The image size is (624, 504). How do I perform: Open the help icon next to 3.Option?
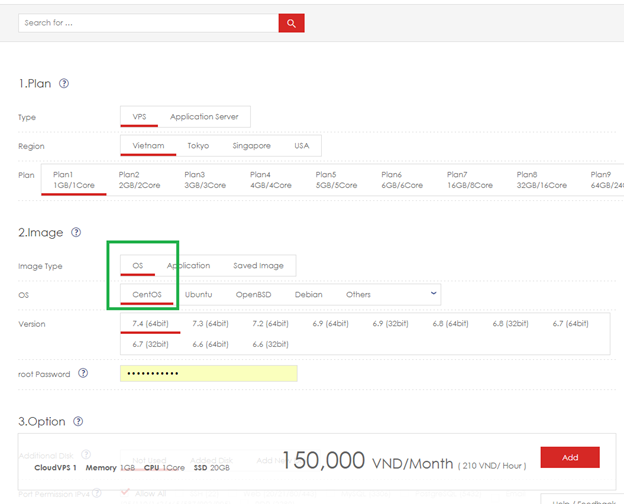(x=78, y=422)
